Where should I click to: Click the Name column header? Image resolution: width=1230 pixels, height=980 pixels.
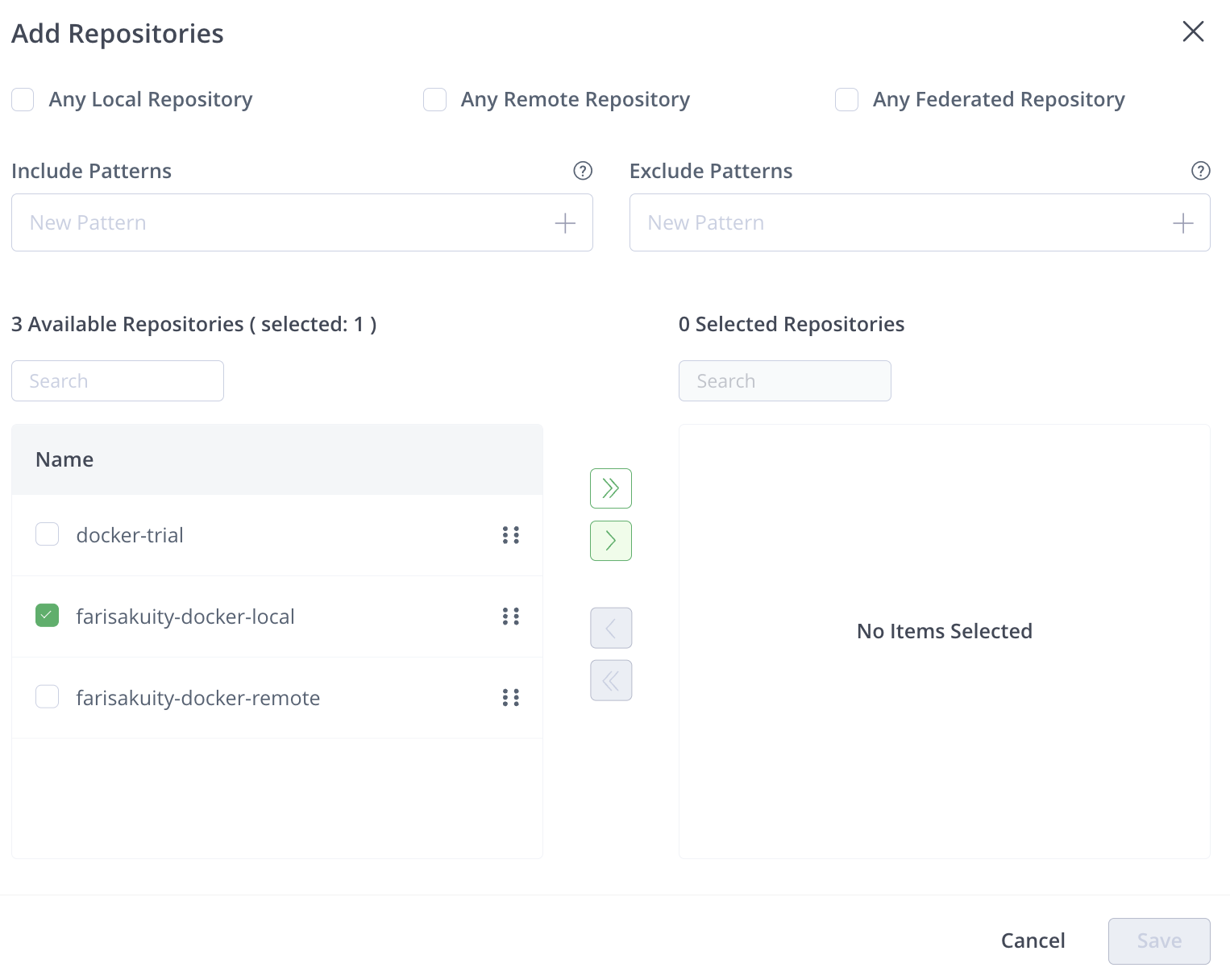[64, 459]
